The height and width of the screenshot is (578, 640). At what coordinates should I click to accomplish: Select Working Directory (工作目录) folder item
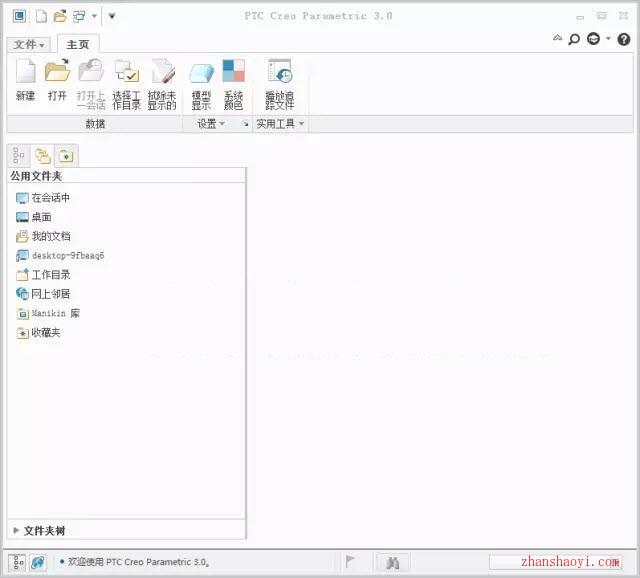coord(43,275)
